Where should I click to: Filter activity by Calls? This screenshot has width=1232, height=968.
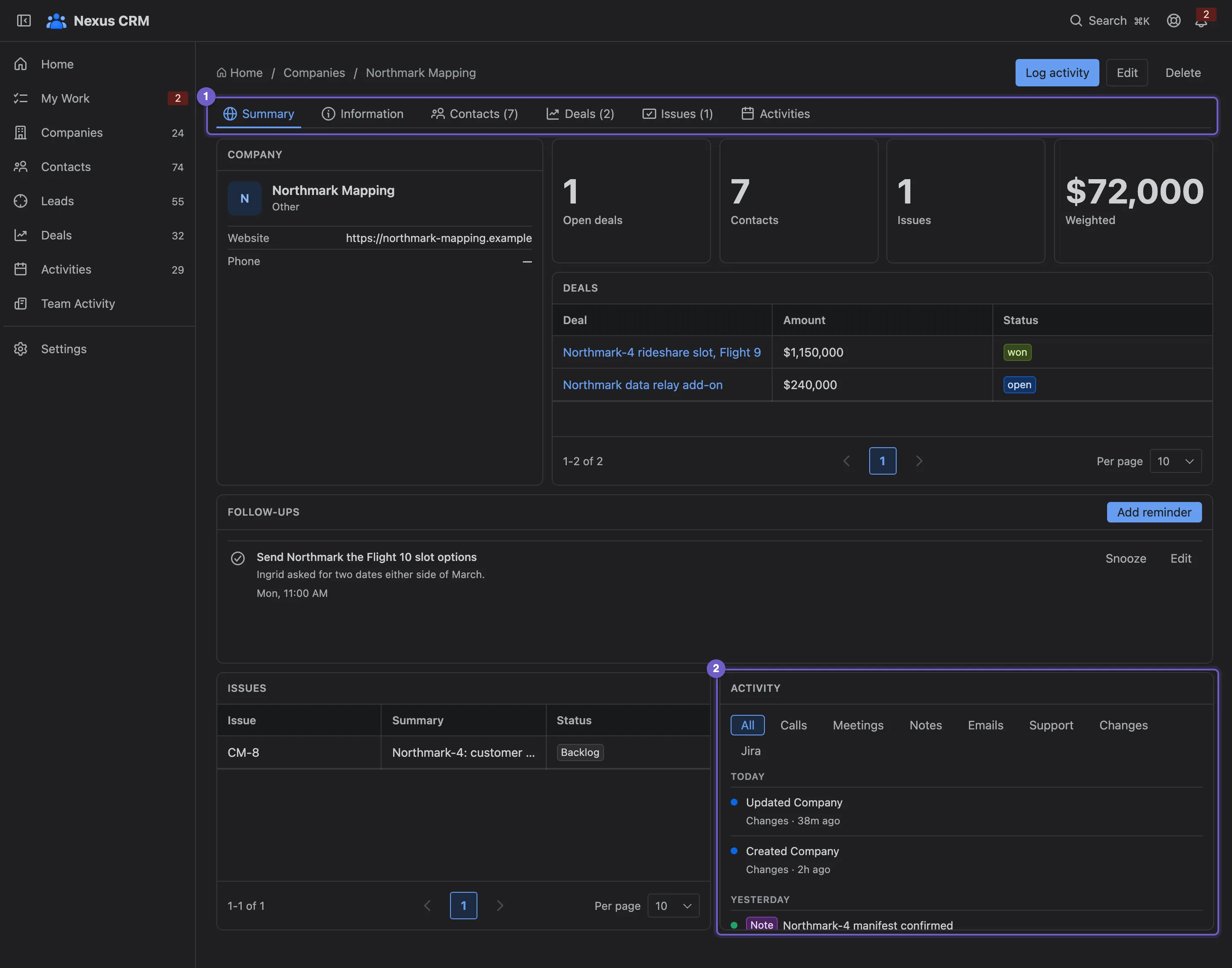coord(793,726)
